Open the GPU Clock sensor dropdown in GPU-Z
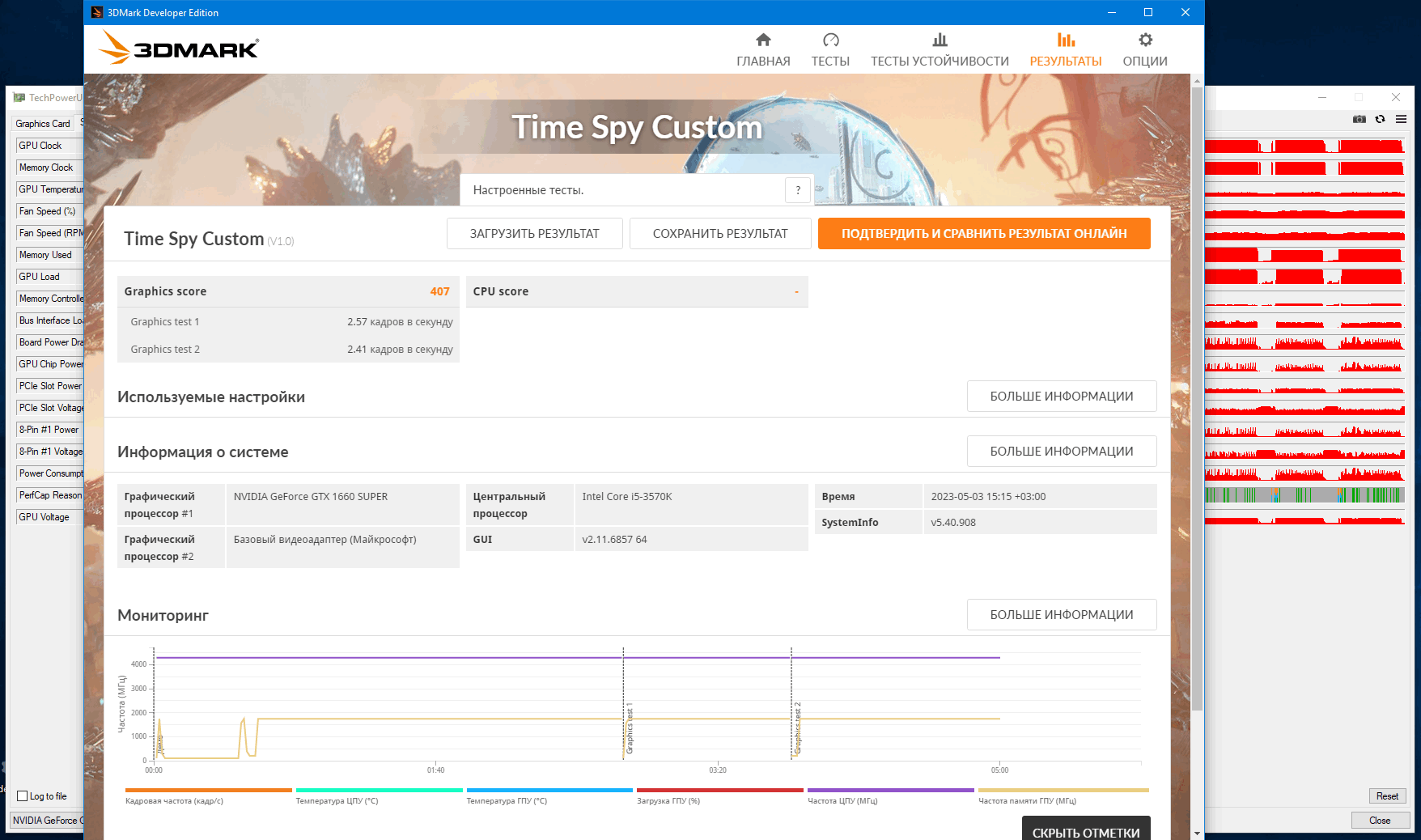Screen dimensions: 1421x840 click(49, 146)
